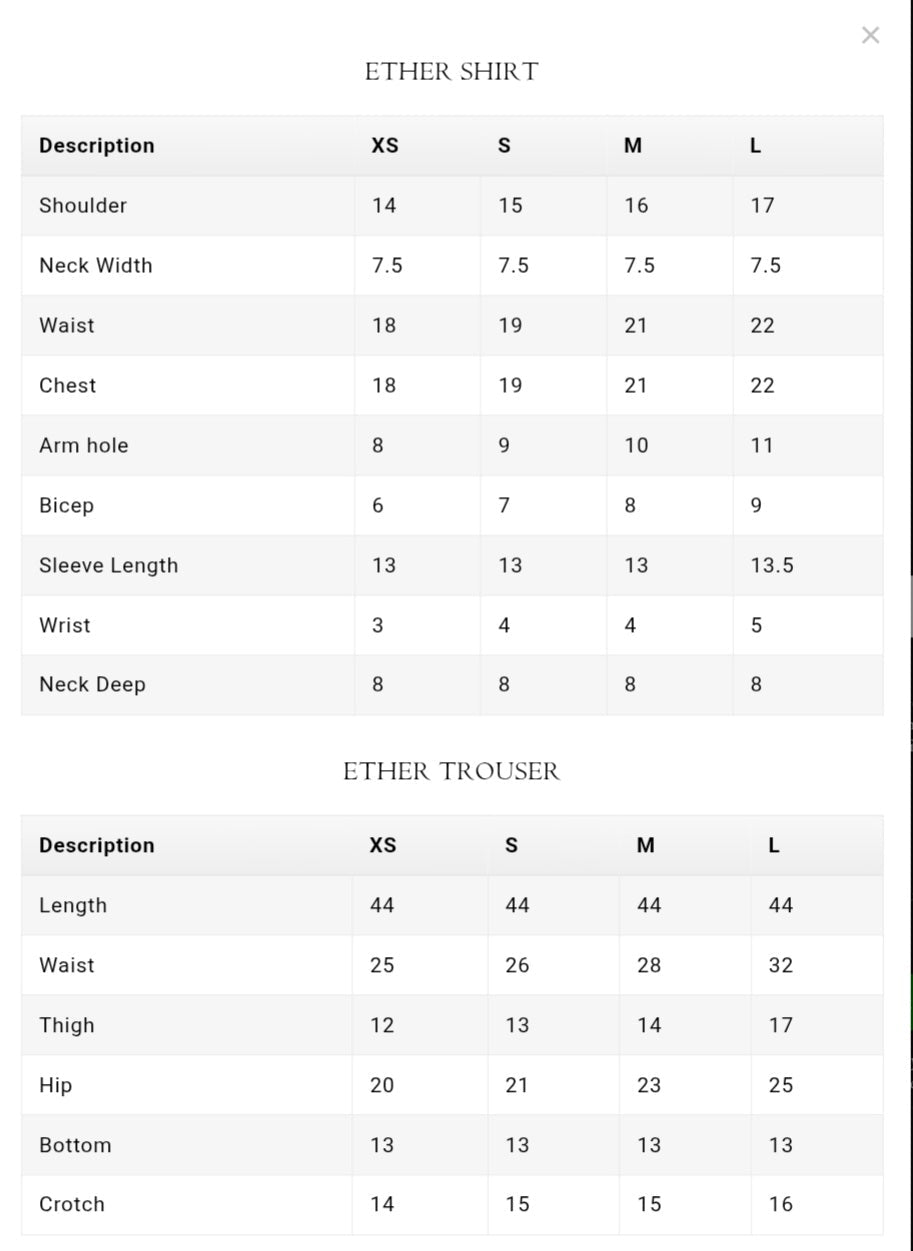
Task: Click the Neck Width row label
Action: 96,265
